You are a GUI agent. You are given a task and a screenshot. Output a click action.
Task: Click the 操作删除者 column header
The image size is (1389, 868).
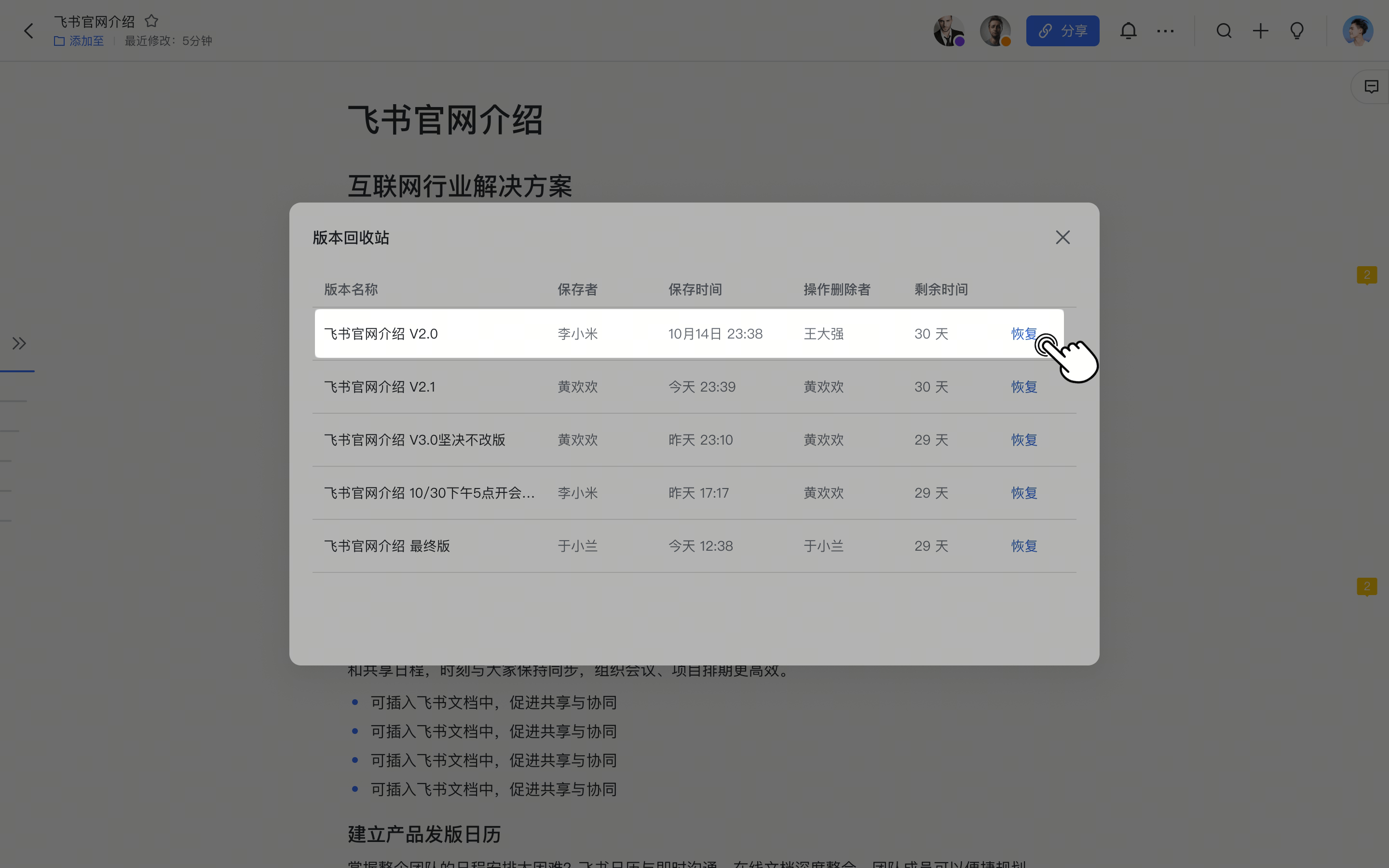coord(837,289)
